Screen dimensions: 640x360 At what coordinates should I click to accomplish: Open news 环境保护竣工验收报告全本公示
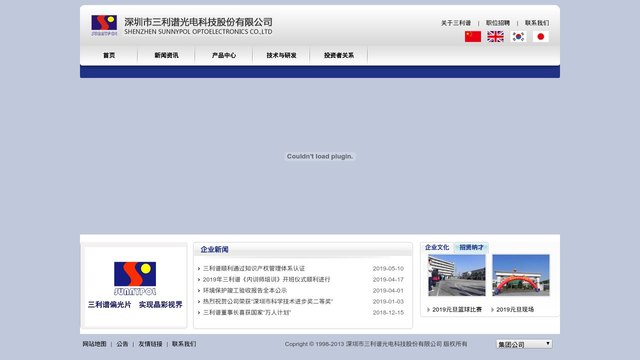(245, 291)
